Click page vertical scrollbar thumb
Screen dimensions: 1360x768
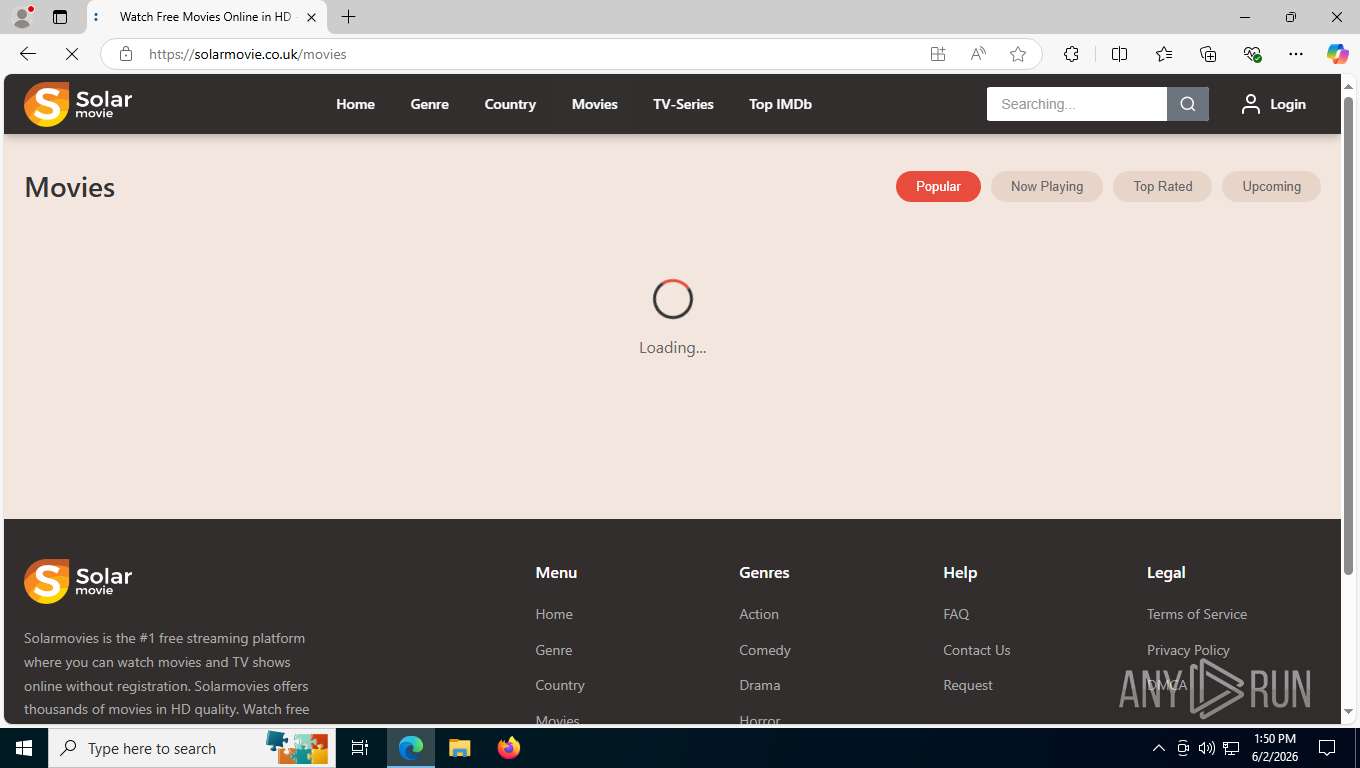(1348, 335)
